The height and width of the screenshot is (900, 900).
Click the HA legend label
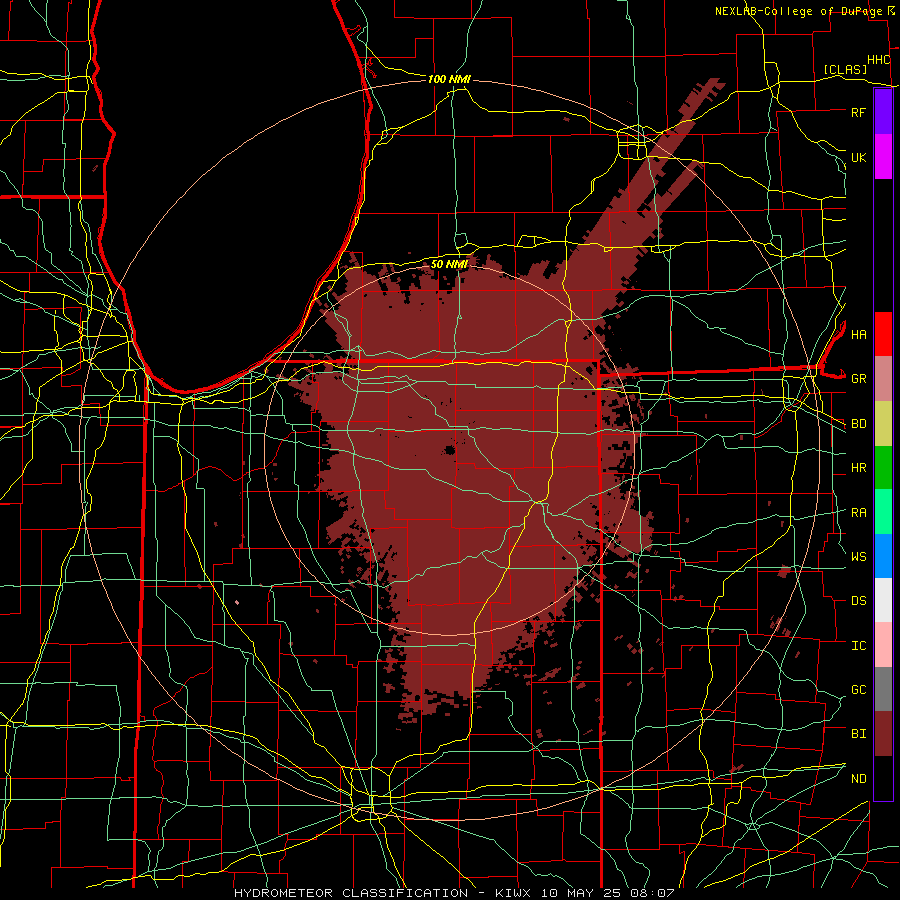(x=858, y=334)
